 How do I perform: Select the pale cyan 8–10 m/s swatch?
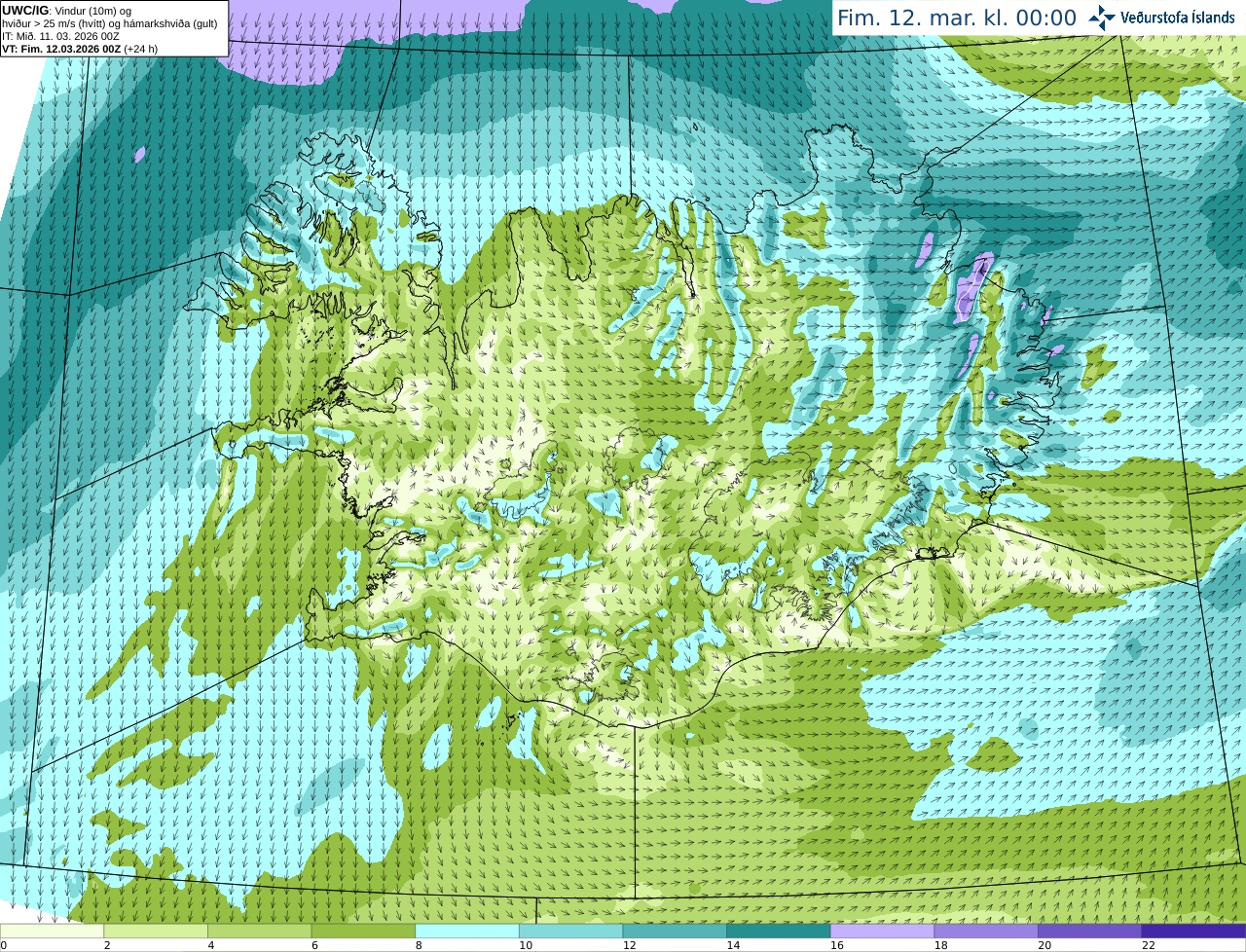pos(467,931)
